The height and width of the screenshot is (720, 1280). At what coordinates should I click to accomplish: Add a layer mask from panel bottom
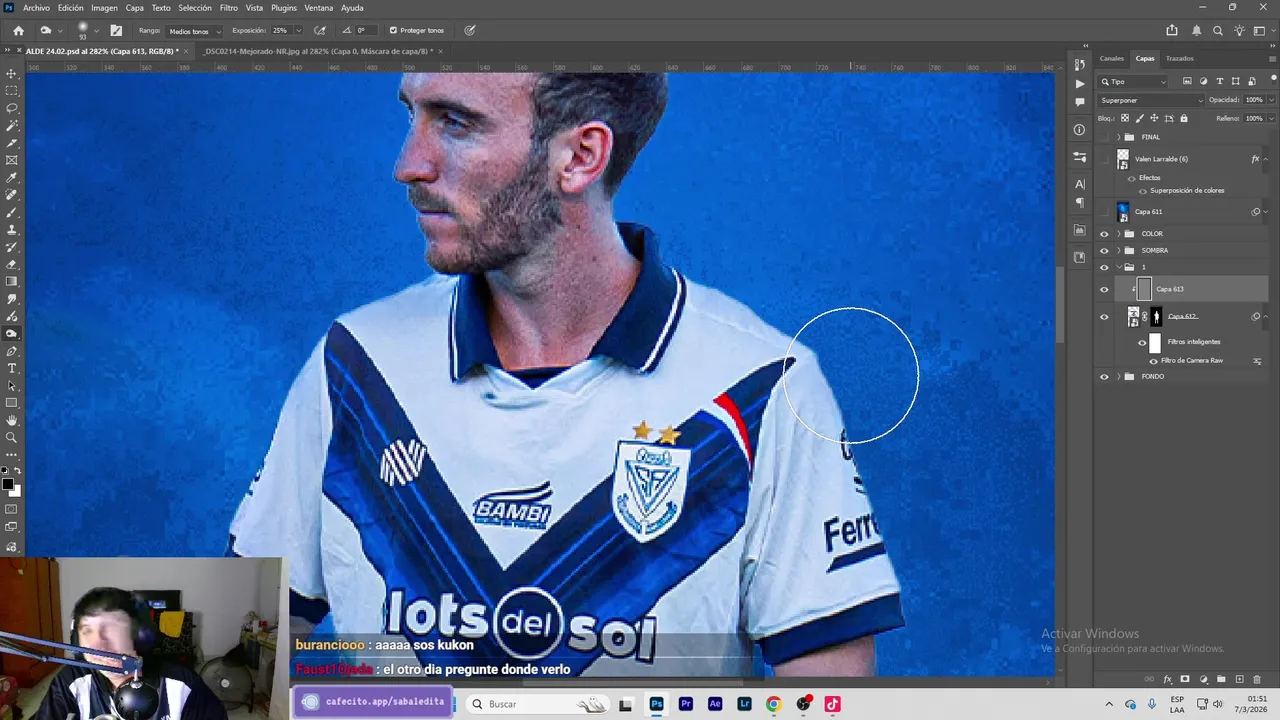(x=1185, y=680)
